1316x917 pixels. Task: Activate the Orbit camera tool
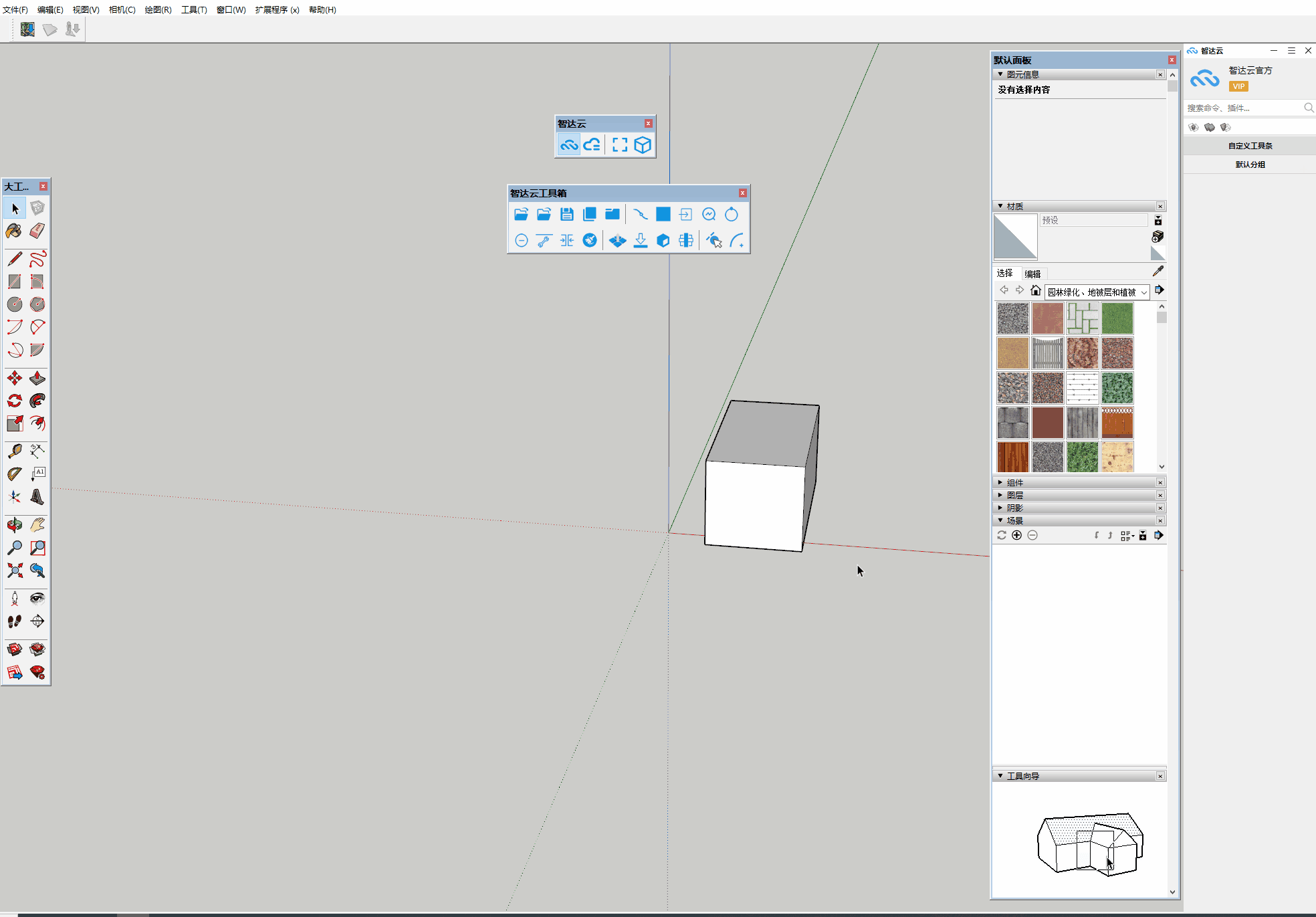[14, 525]
